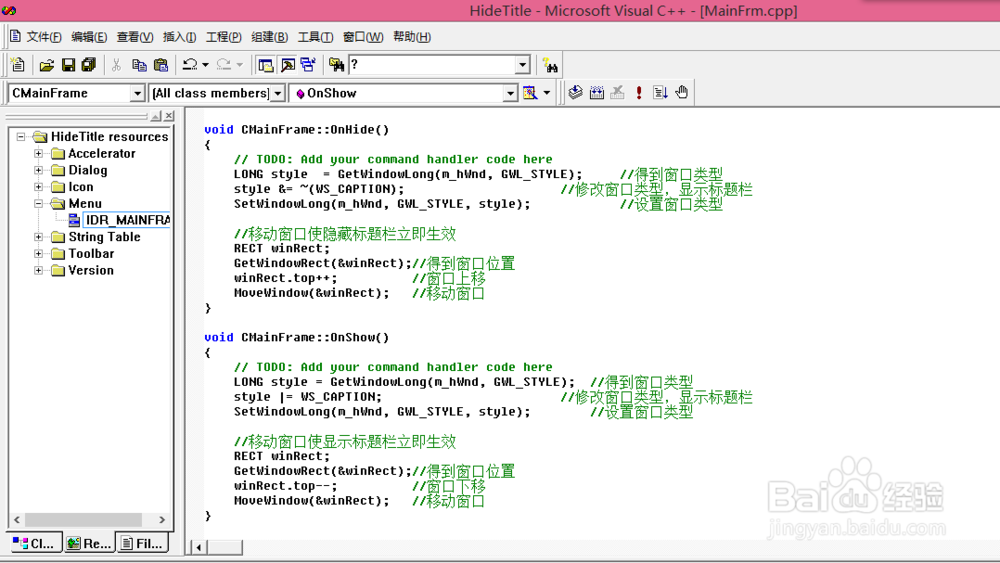Expand the Version folder
1000x563 pixels.
38,270
